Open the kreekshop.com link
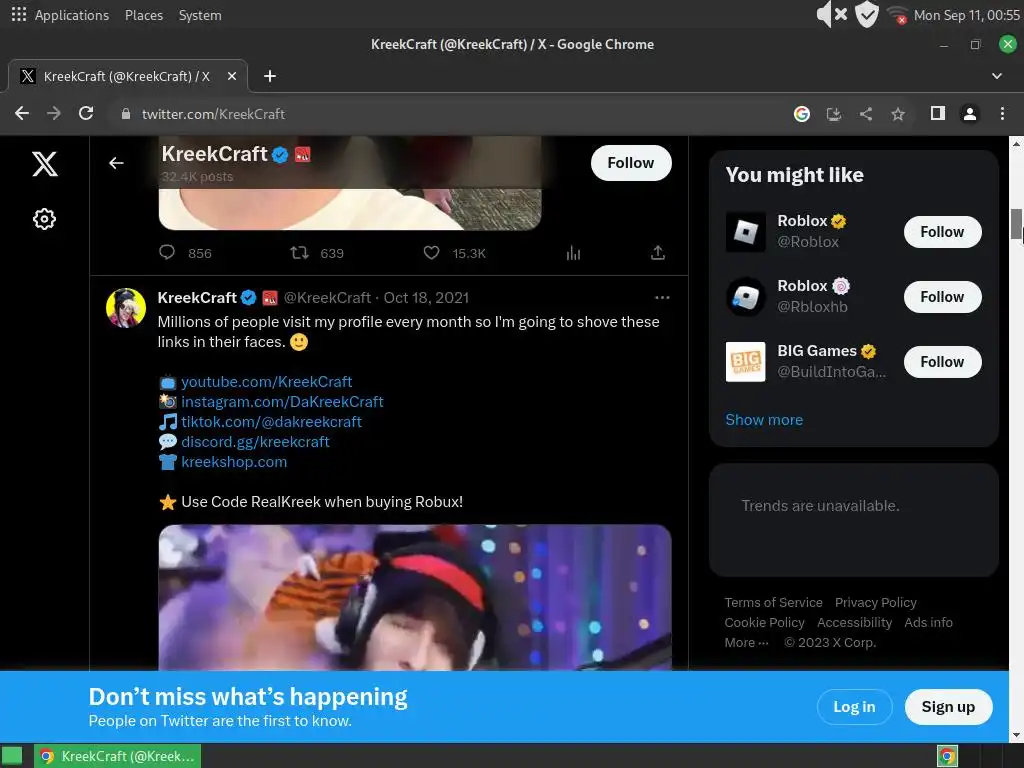This screenshot has height=768, width=1024. click(x=234, y=462)
